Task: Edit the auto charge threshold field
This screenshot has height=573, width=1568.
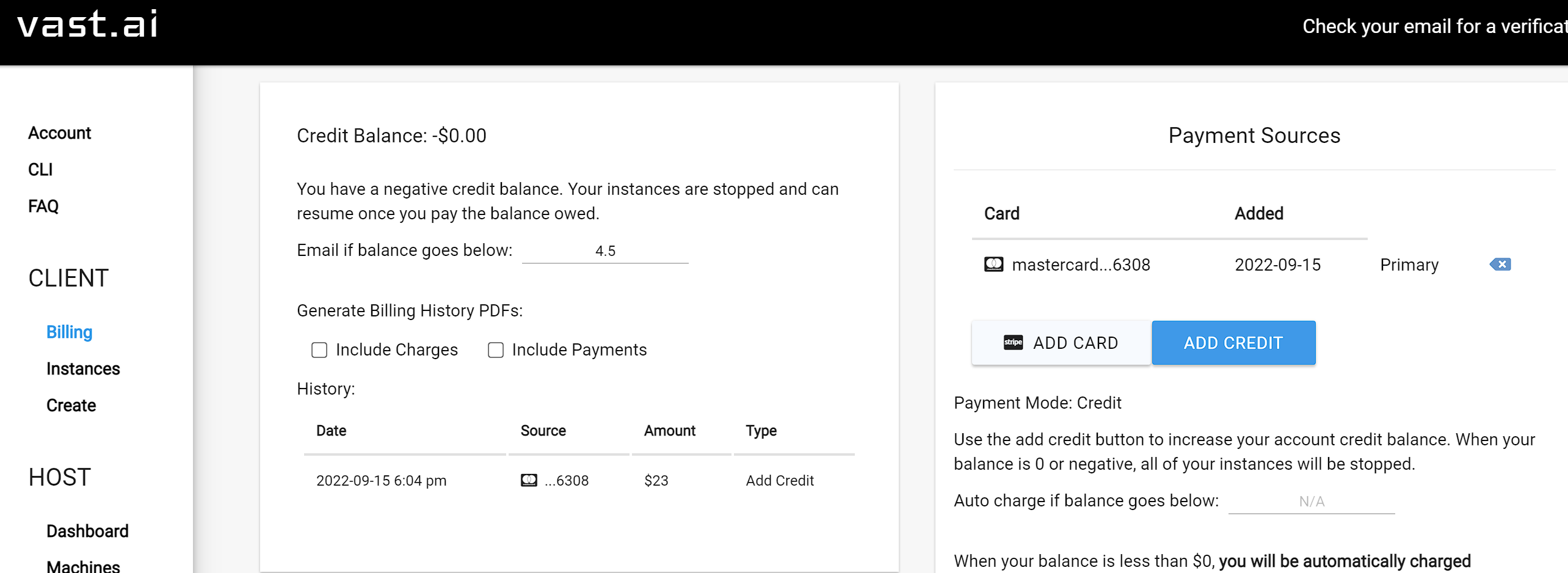Action: click(1312, 502)
